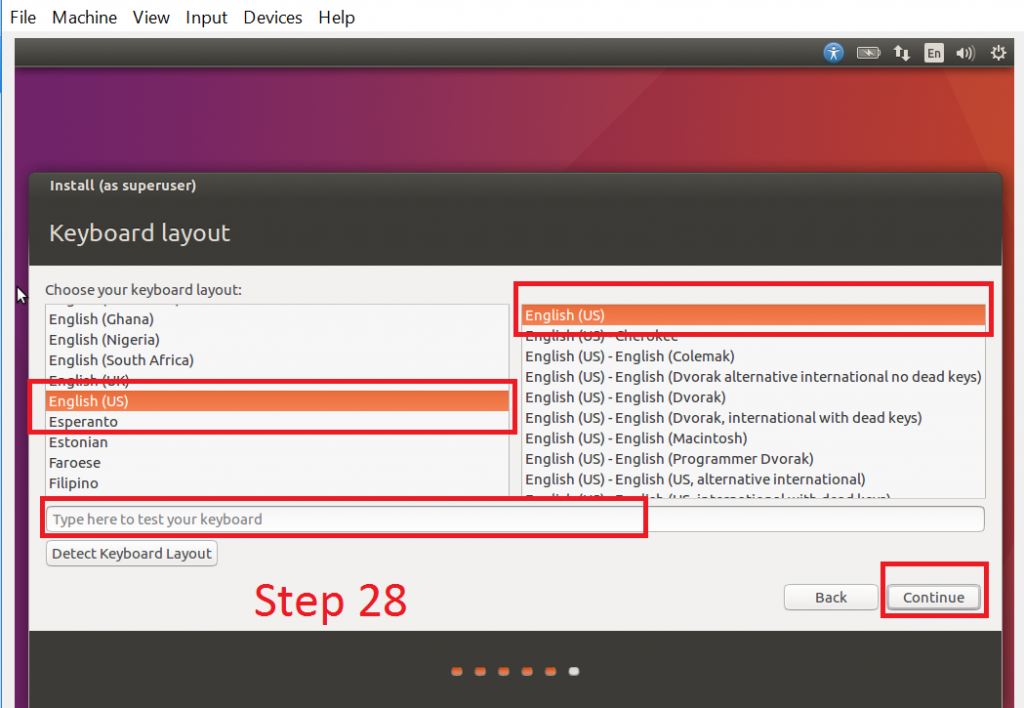Select Filipino layout
This screenshot has height=708, width=1024.
(x=277, y=483)
